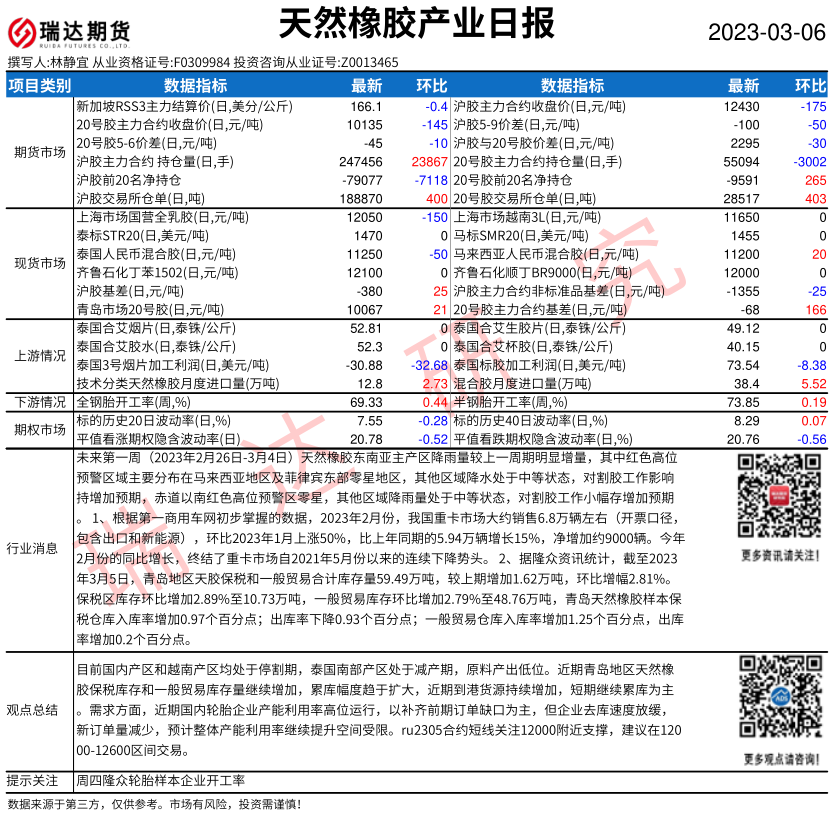Click the Ruida Futures logo
The width and height of the screenshot is (833, 814).
coord(70,33)
